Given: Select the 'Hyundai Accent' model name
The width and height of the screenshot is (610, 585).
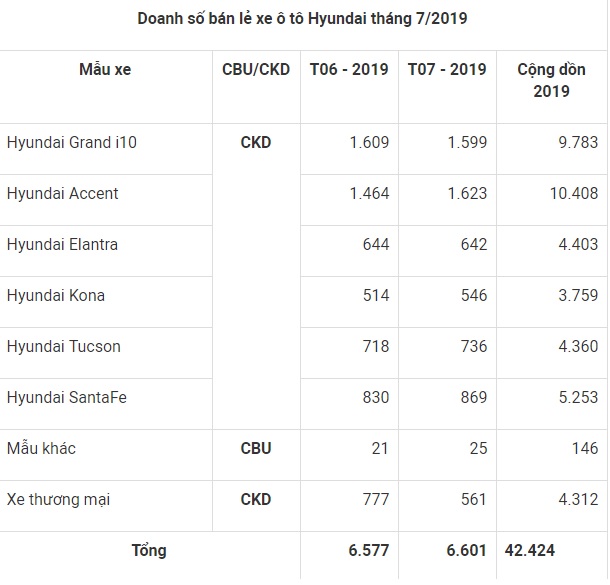Looking at the screenshot, I should click(x=62, y=193).
